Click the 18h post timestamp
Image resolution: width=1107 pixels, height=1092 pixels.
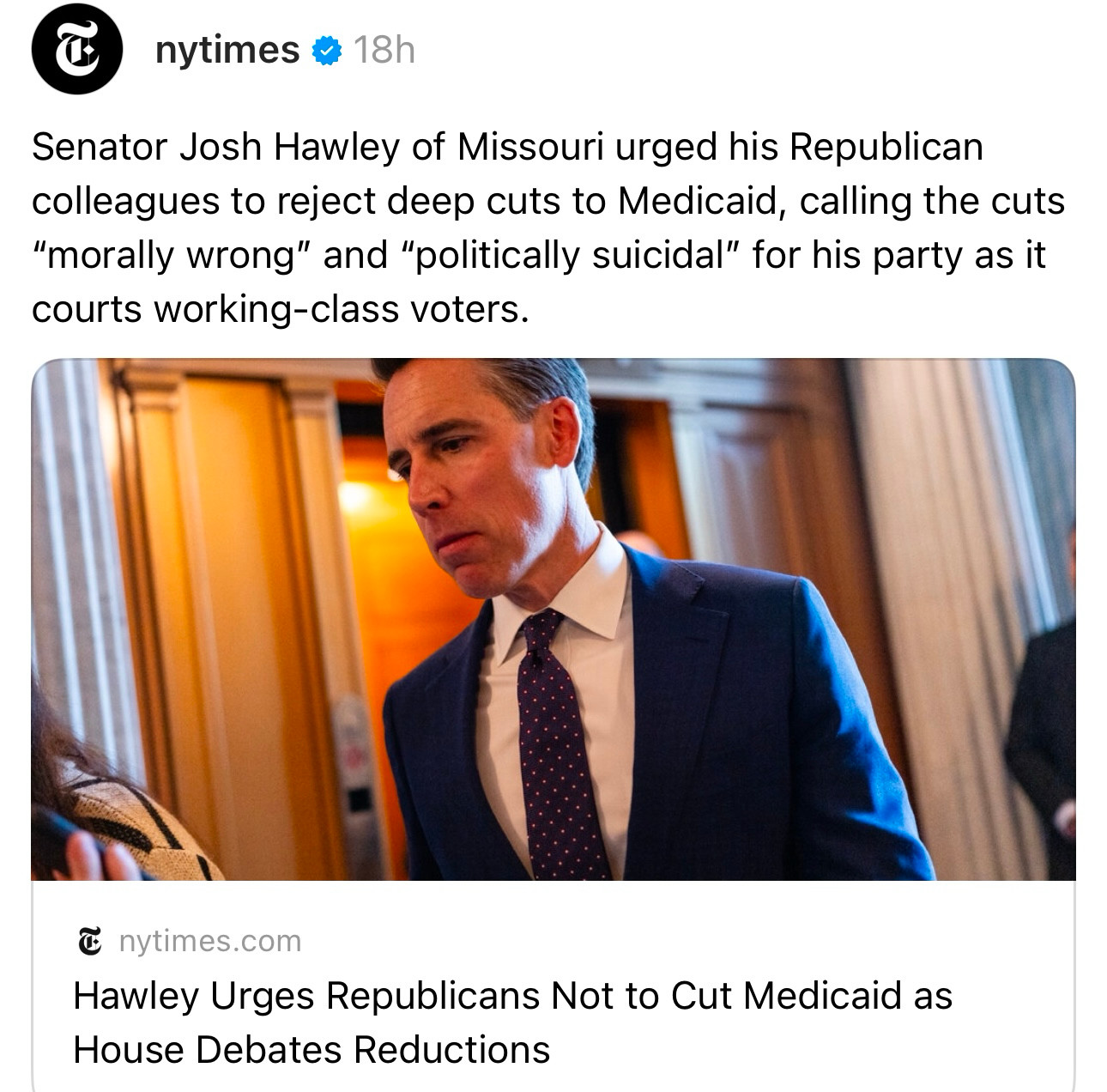384,51
